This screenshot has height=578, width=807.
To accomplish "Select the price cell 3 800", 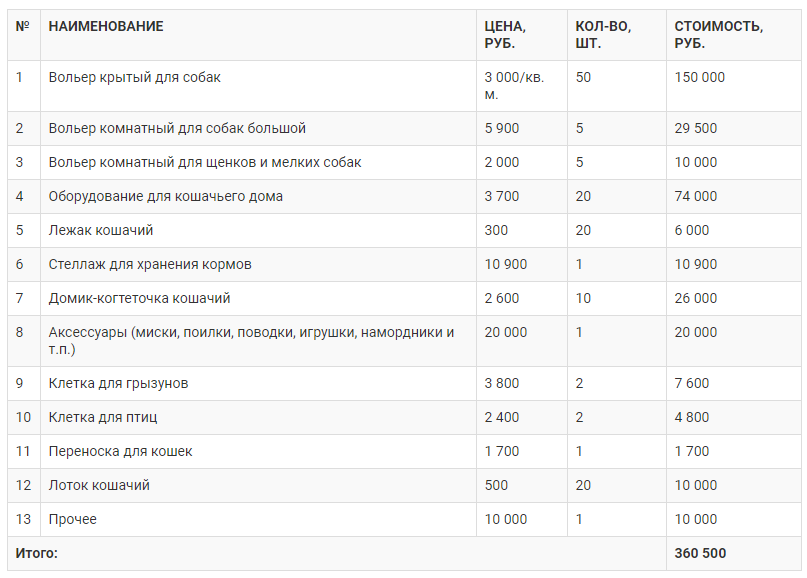I will [x=522, y=383].
